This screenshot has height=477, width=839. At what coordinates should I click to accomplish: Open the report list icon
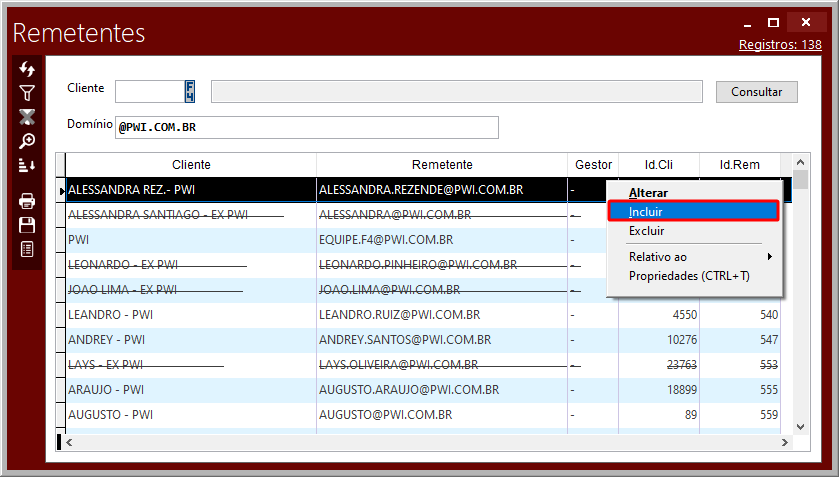click(x=27, y=249)
